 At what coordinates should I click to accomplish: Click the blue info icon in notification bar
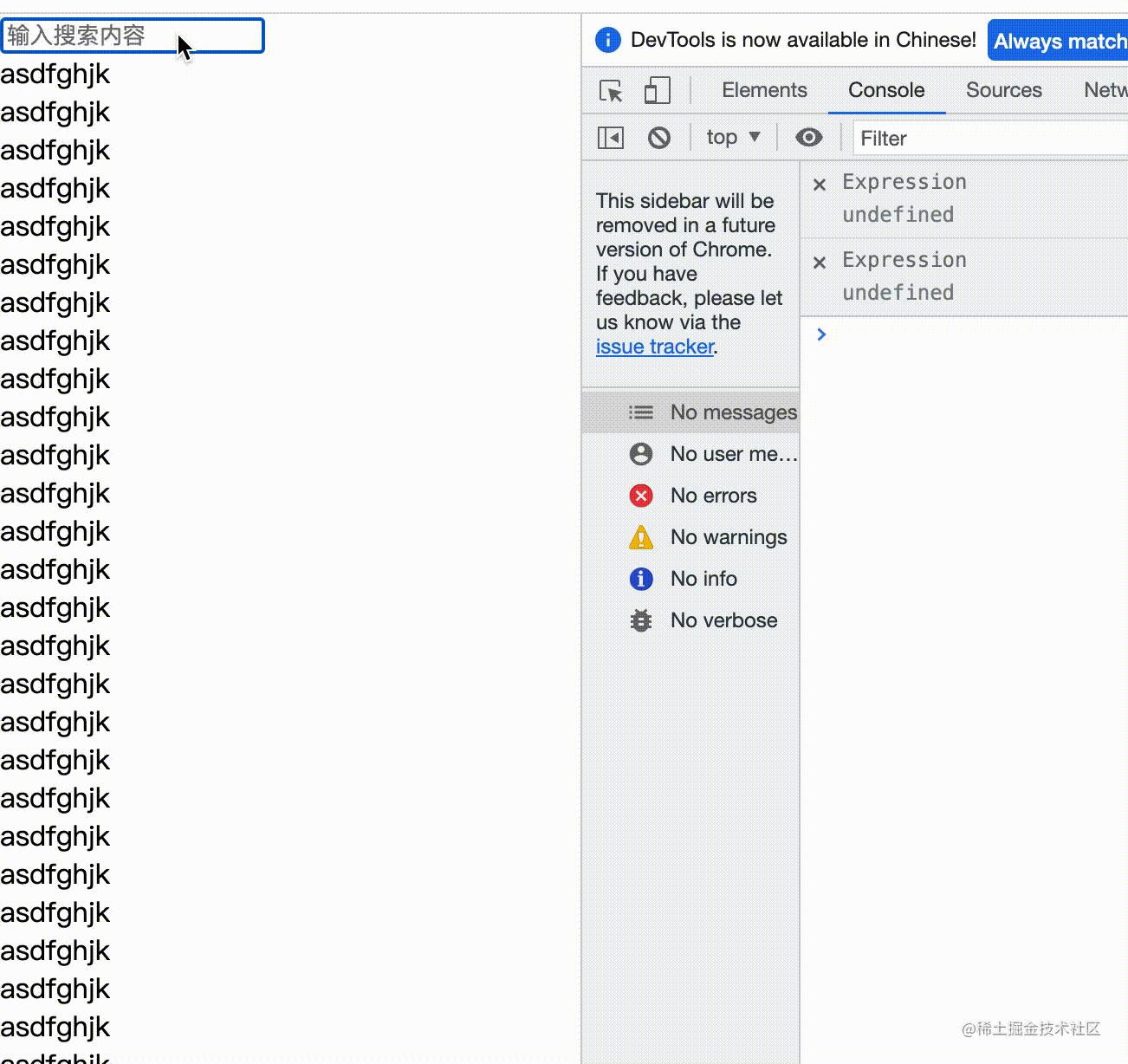608,40
